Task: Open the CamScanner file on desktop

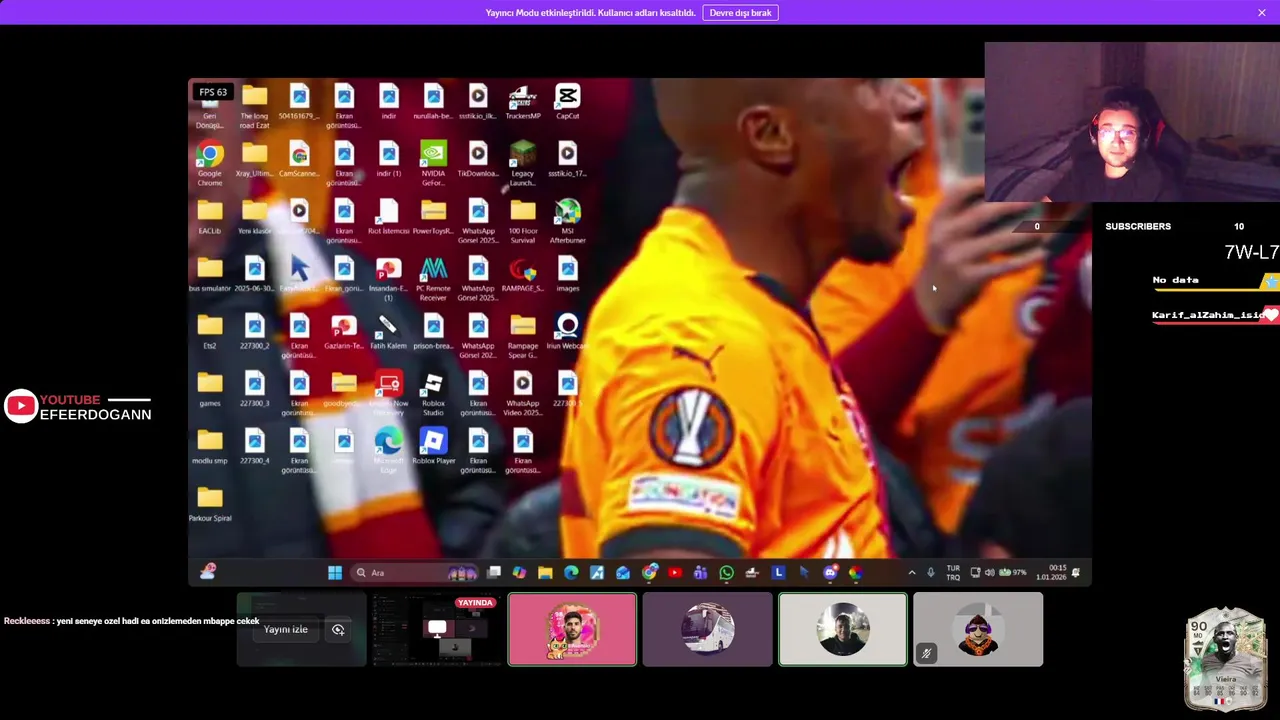Action: pos(299,159)
